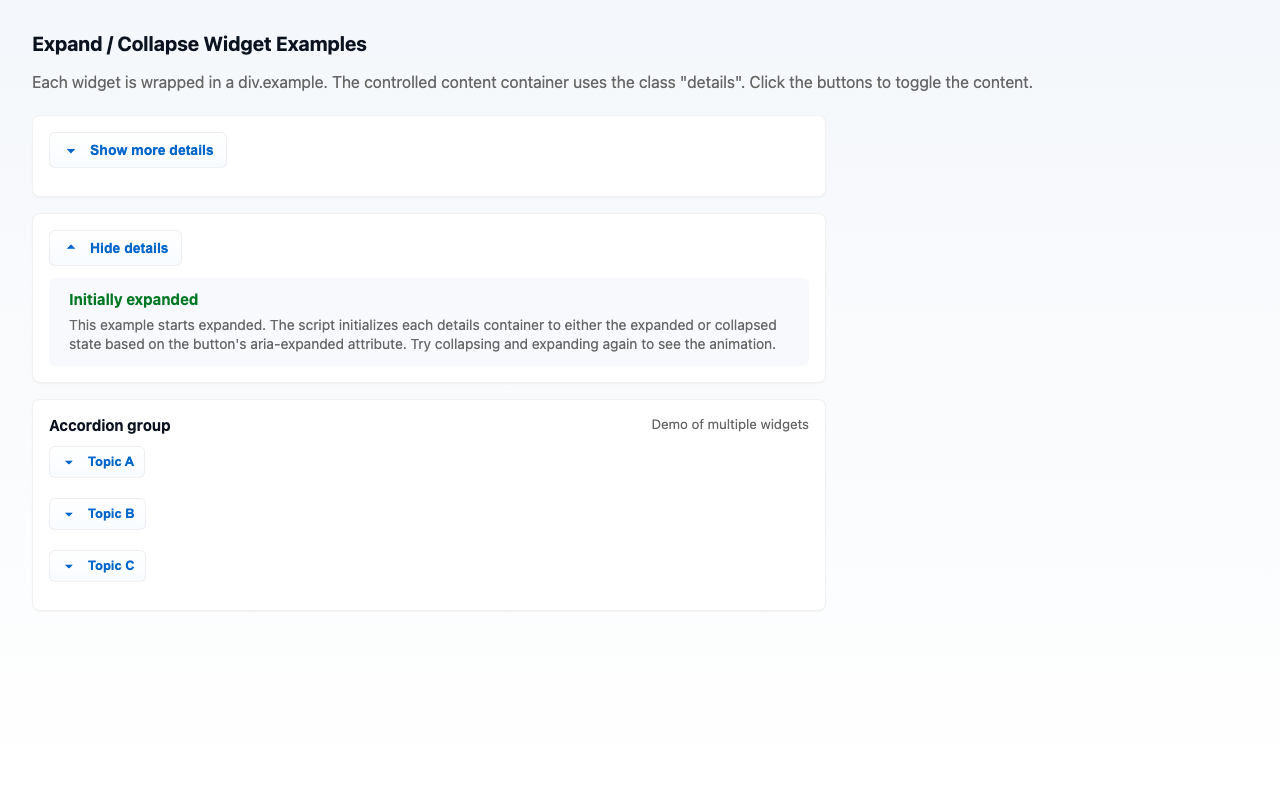
Task: Expand Topic C in the accordion group
Action: click(97, 566)
